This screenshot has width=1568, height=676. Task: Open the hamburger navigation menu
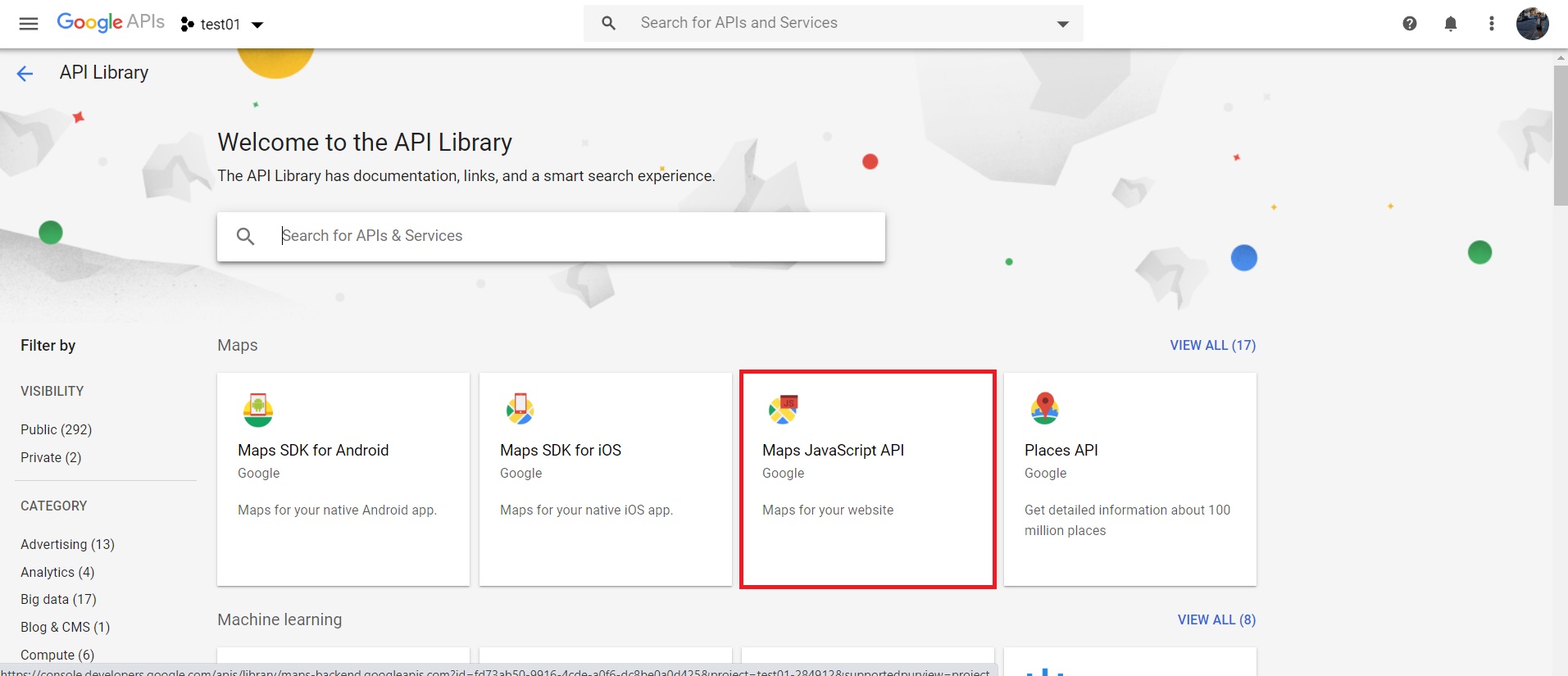point(29,24)
